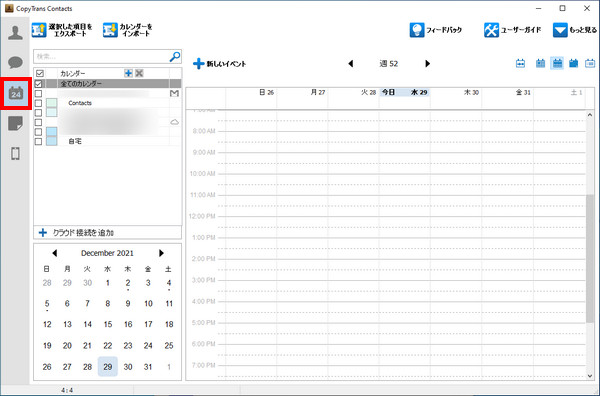Click the もっと見る down-arrow icon
600x396 pixels.
(x=560, y=30)
